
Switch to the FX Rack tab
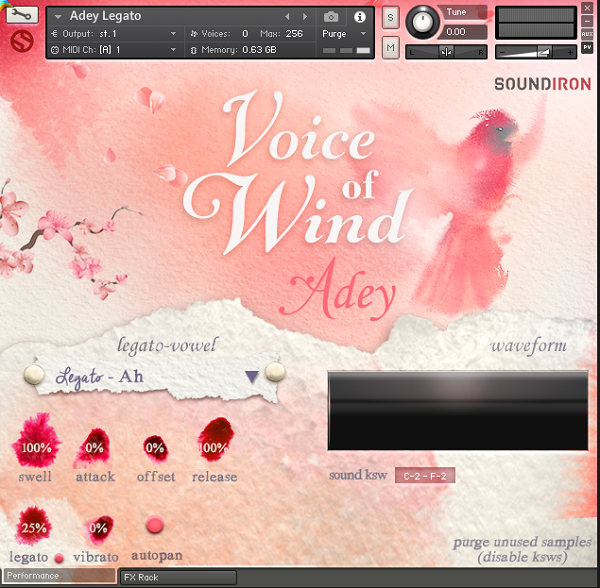pos(178,577)
